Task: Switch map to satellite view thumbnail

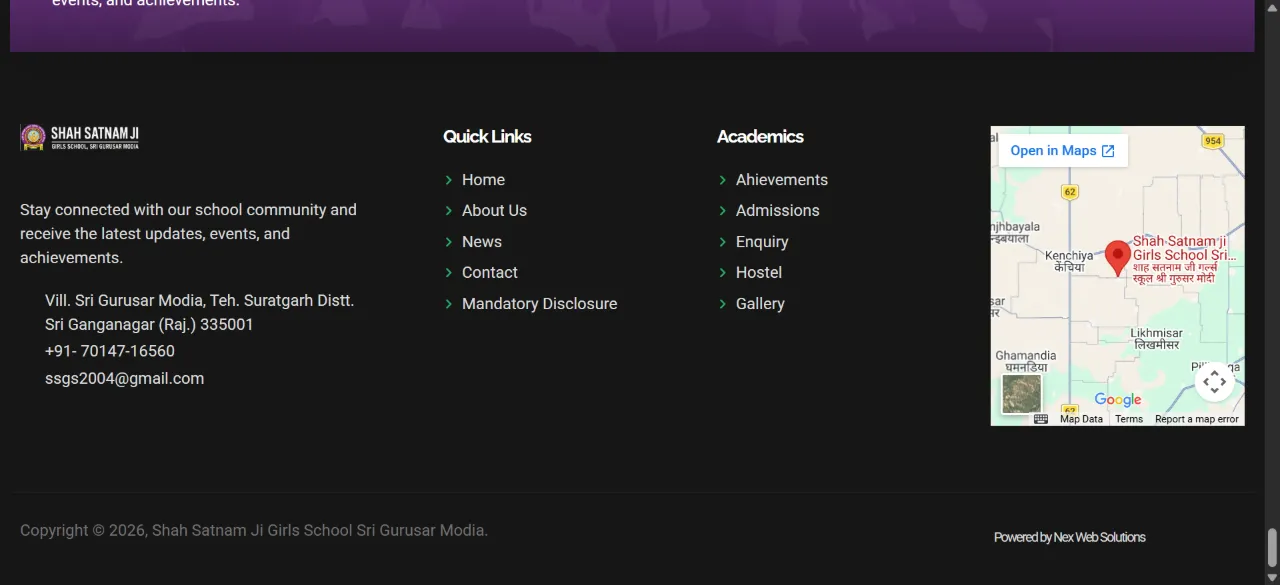Action: (1022, 394)
